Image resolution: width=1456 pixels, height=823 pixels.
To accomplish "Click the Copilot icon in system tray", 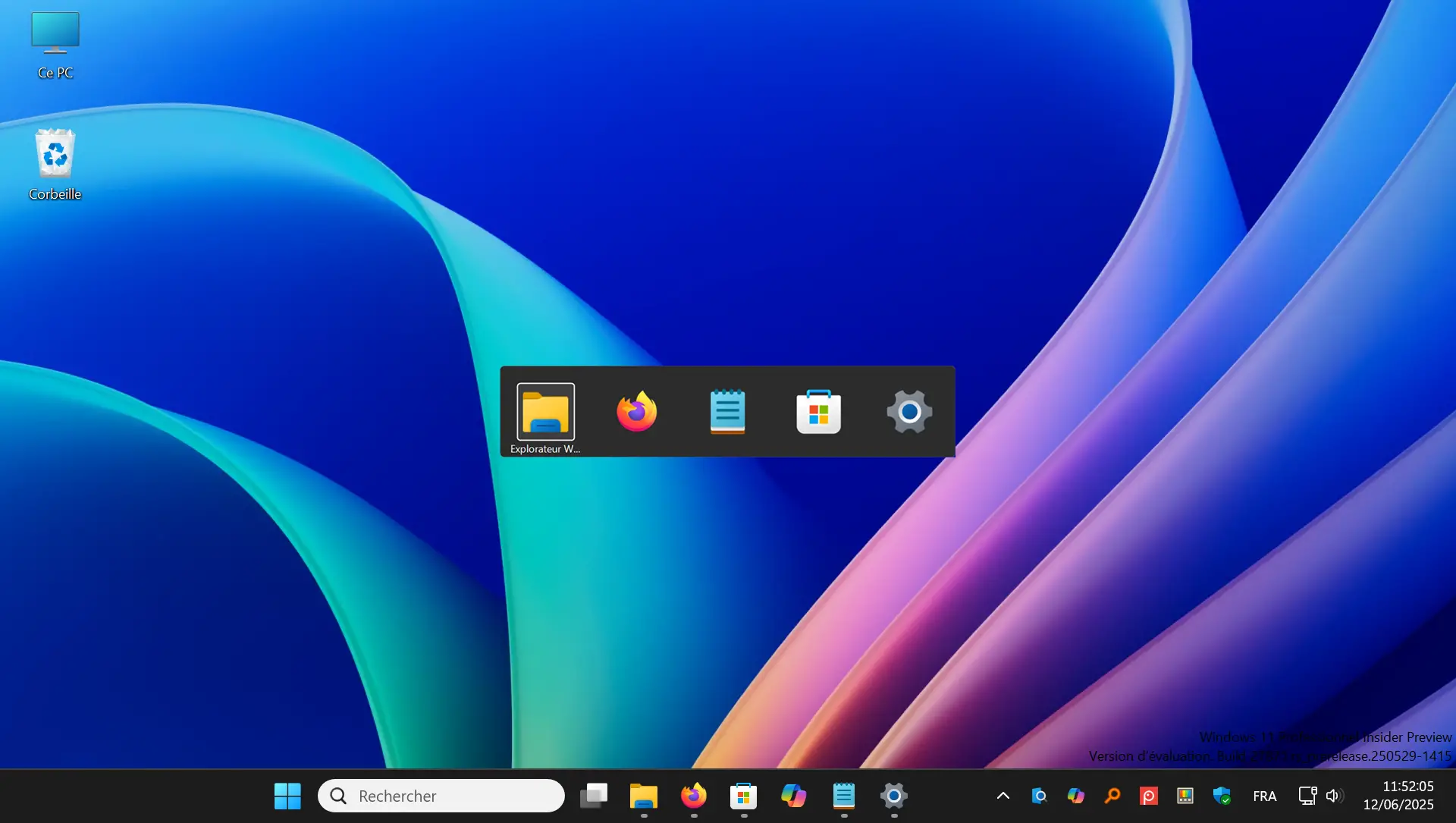I will coord(1076,796).
